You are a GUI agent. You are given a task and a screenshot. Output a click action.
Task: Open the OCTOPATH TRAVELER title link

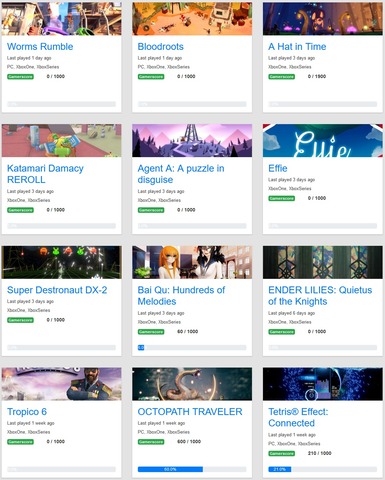pyautogui.click(x=190, y=412)
